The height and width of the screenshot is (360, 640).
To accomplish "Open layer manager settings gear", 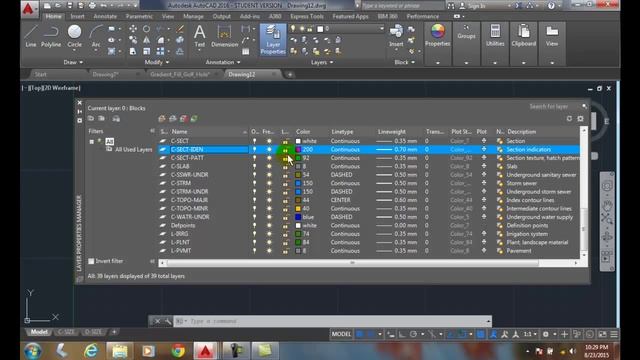I will (x=580, y=118).
